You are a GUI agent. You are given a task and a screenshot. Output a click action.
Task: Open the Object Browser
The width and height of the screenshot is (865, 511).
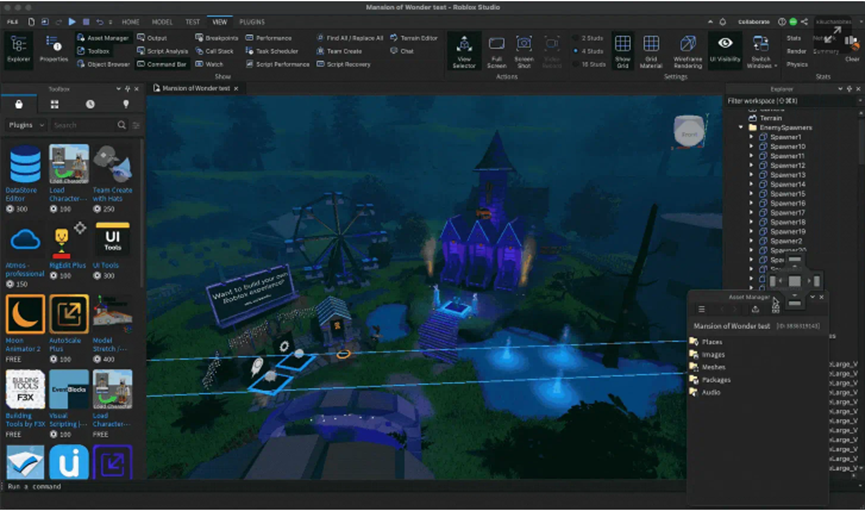(103, 64)
